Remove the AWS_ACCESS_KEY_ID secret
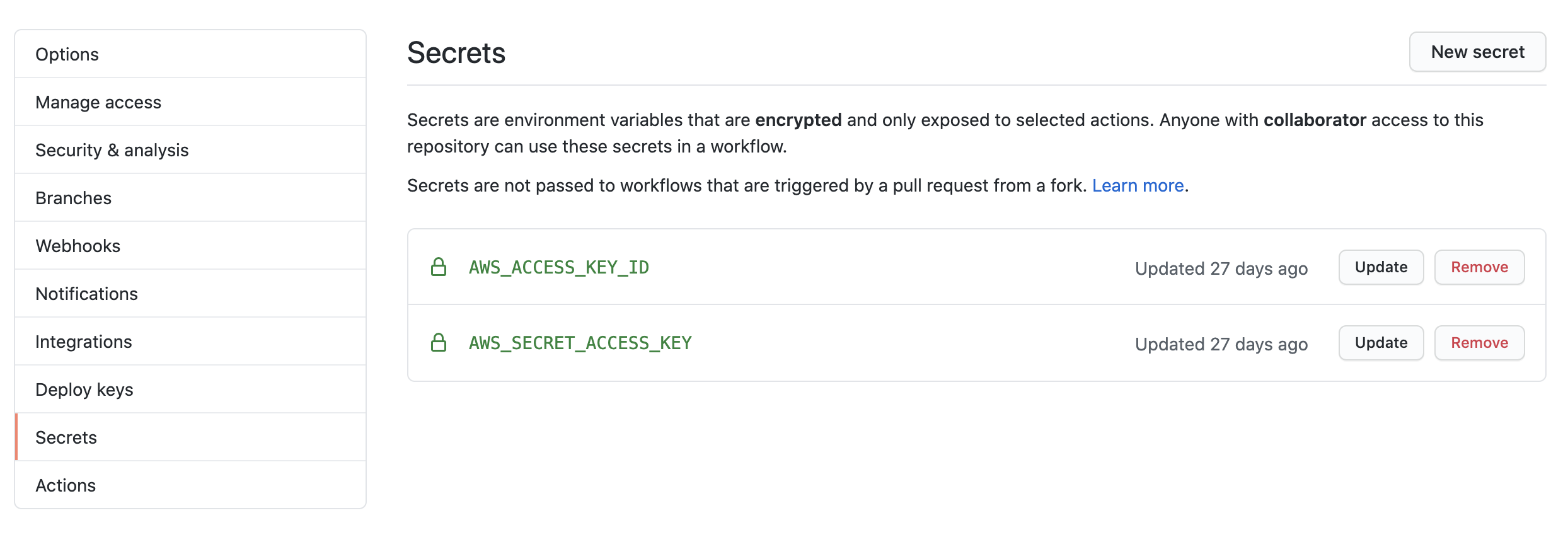Screen dimensions: 1568x542 pos(1479,267)
